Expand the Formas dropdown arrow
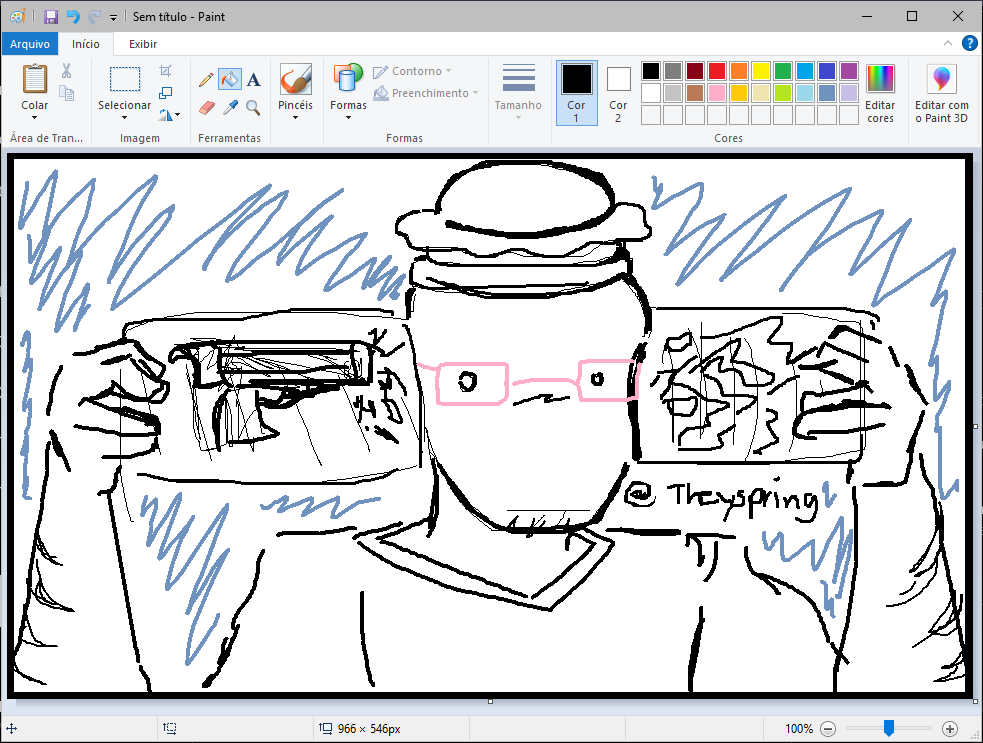Image resolution: width=983 pixels, height=743 pixels. [x=348, y=117]
